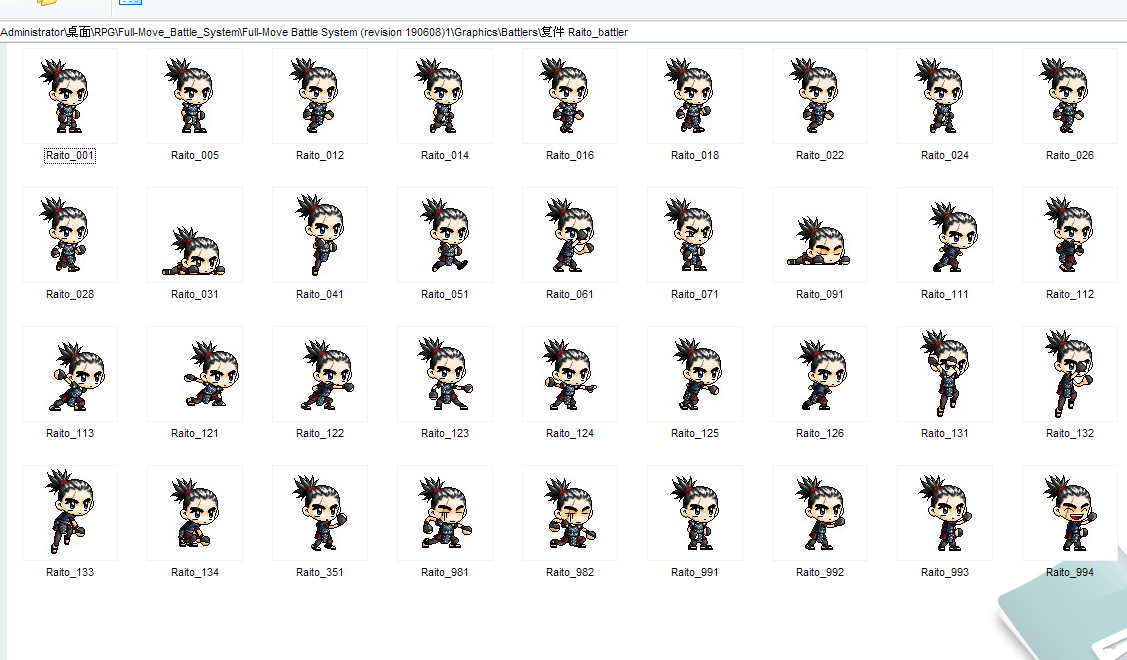
Task: Click the Raito_012 thumbnail image
Action: (320, 96)
